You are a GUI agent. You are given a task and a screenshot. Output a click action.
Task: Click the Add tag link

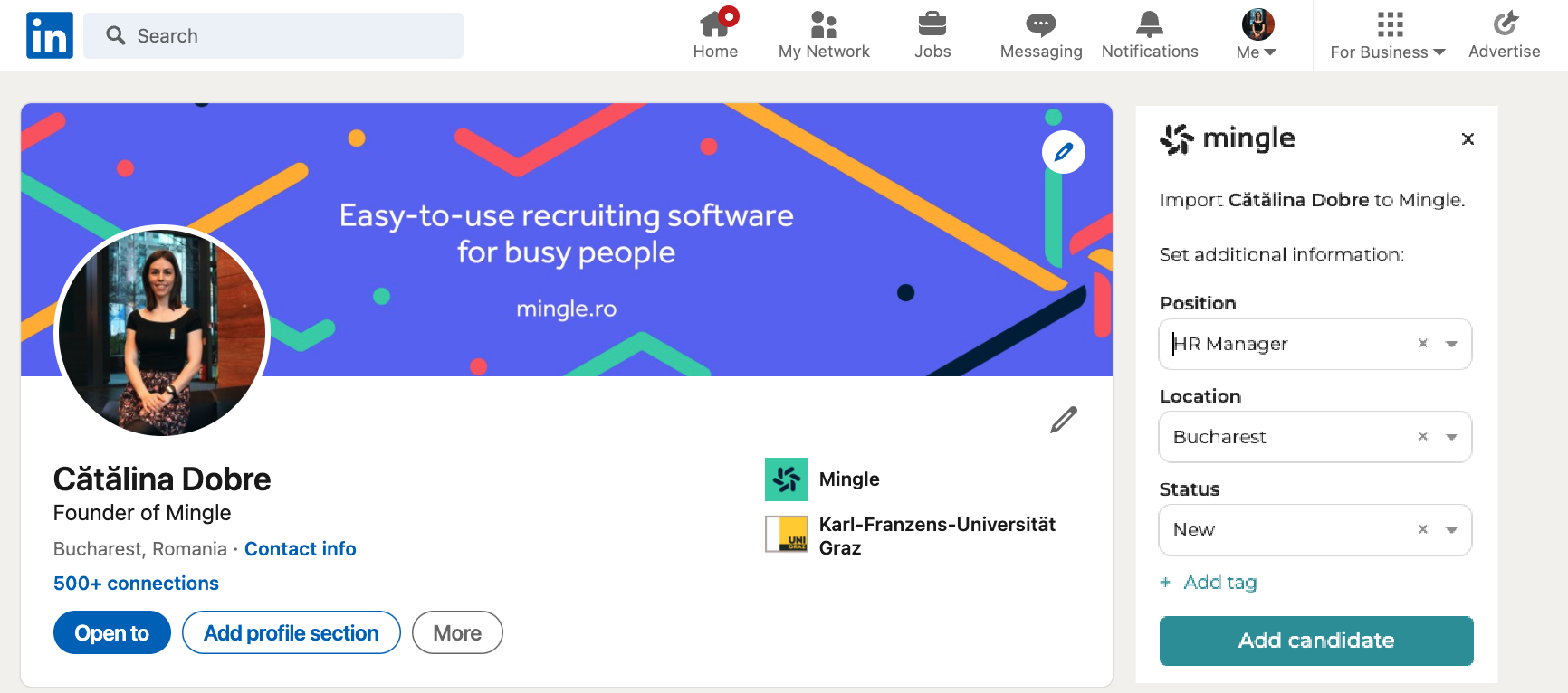[x=1209, y=583]
